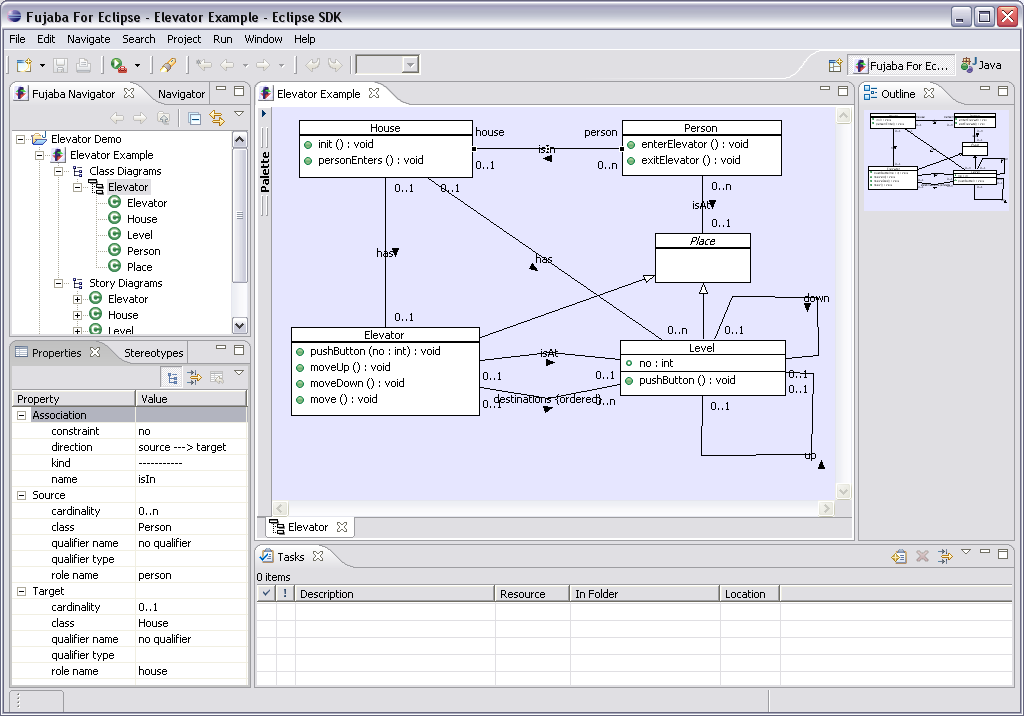
Task: Switch to the Java perspective
Action: [x=981, y=65]
